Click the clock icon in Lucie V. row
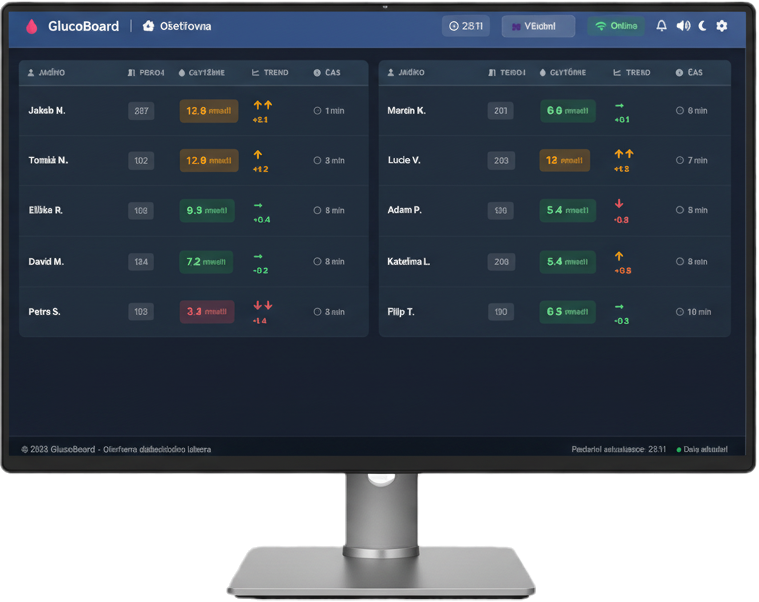The width and height of the screenshot is (759, 602). [680, 160]
